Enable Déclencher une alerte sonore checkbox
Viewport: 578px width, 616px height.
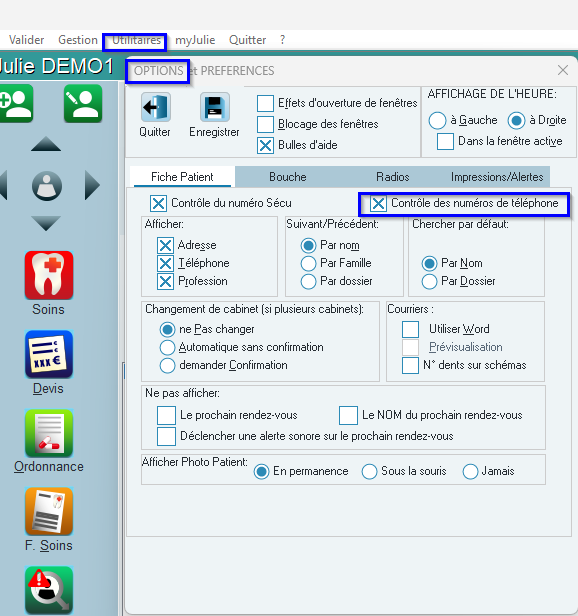pos(166,437)
